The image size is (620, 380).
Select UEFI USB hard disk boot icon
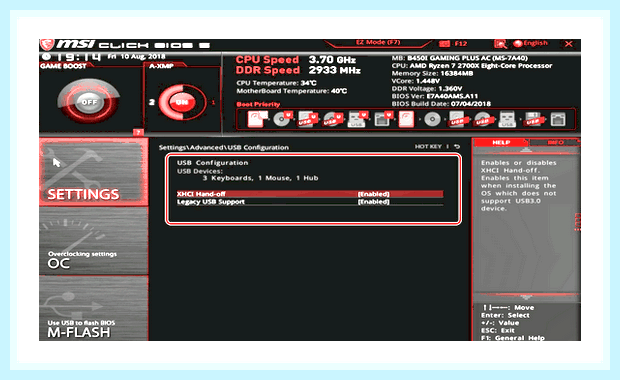(x=307, y=119)
